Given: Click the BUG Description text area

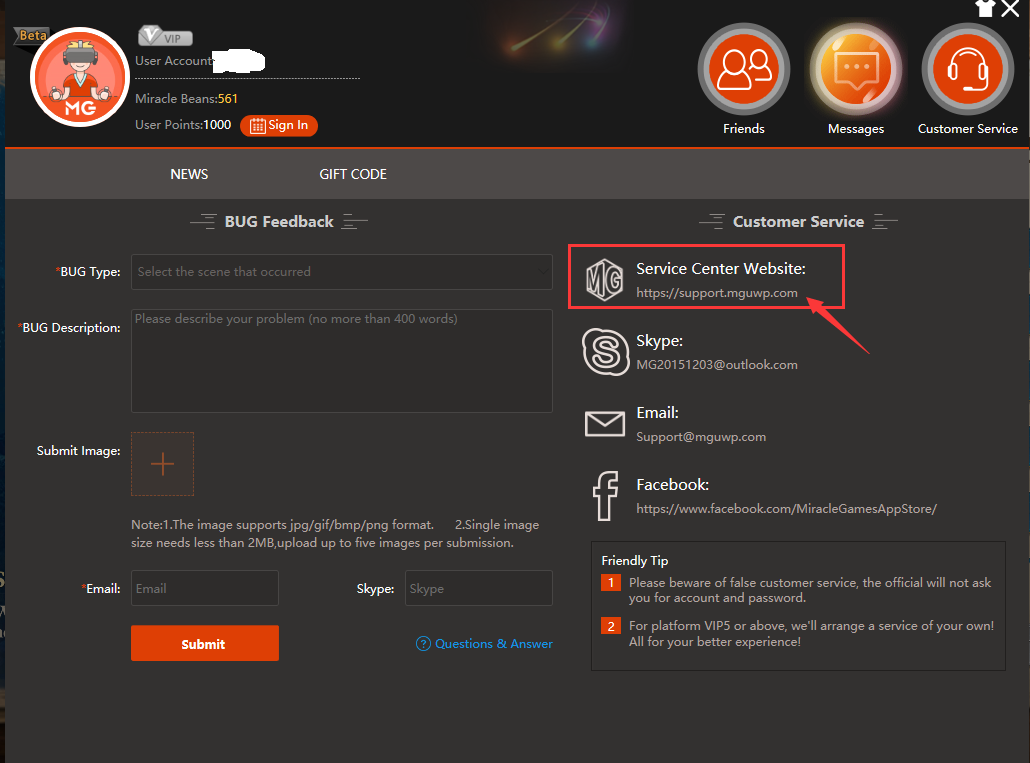Looking at the screenshot, I should [x=341, y=361].
